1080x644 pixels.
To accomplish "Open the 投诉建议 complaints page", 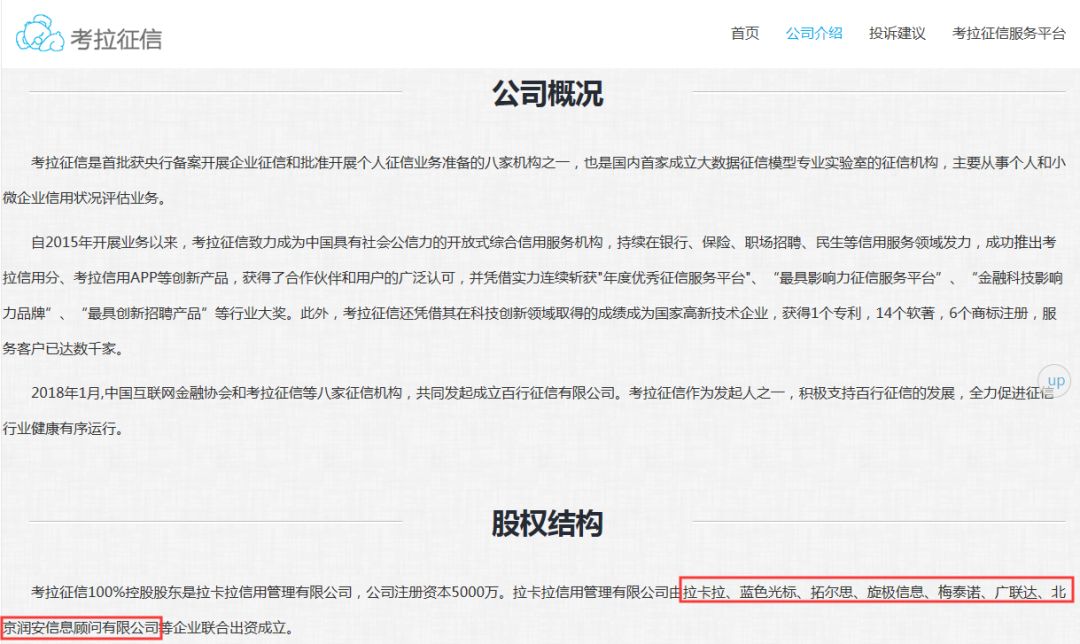I will (x=897, y=33).
